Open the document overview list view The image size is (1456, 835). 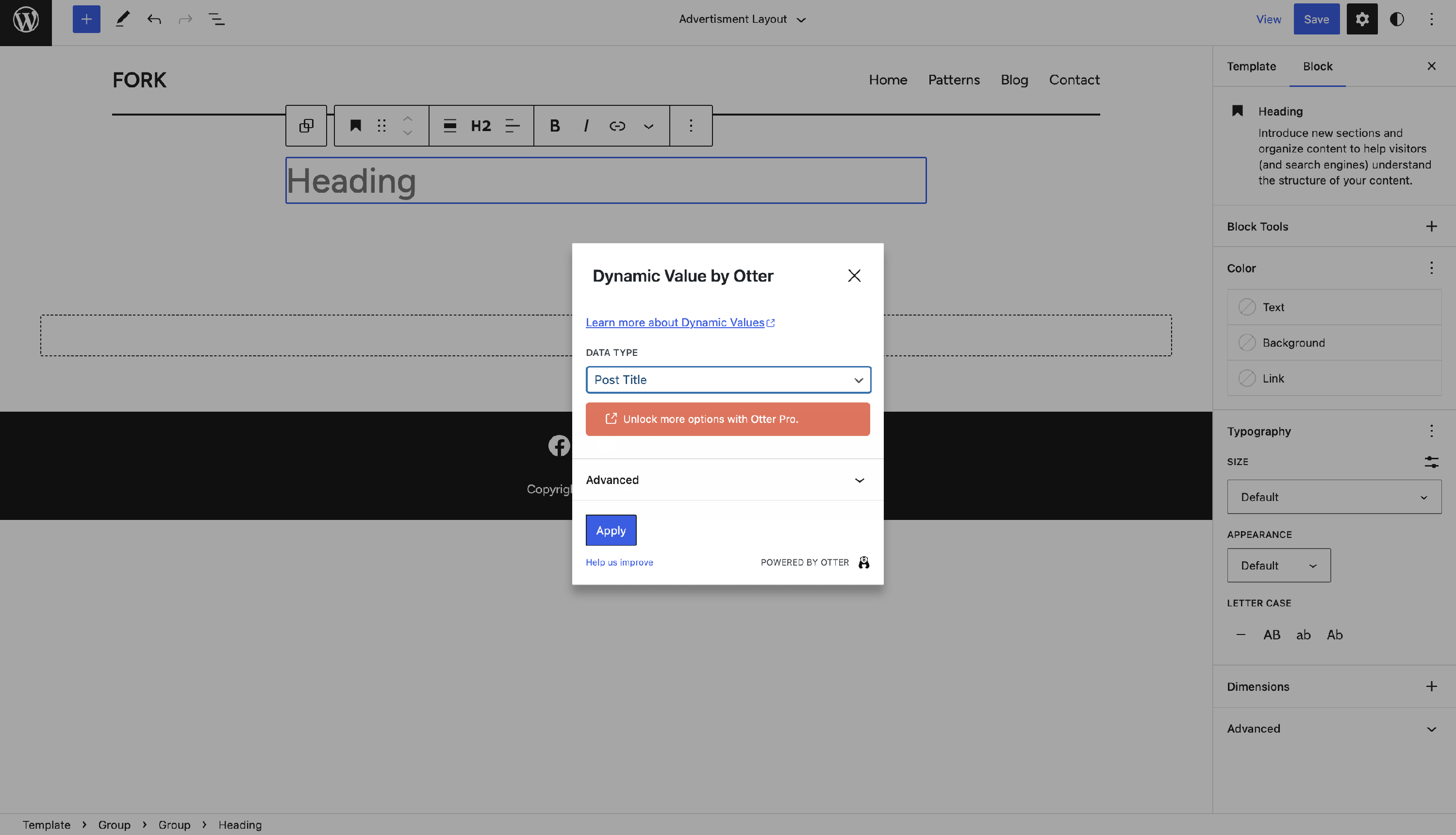pos(216,19)
